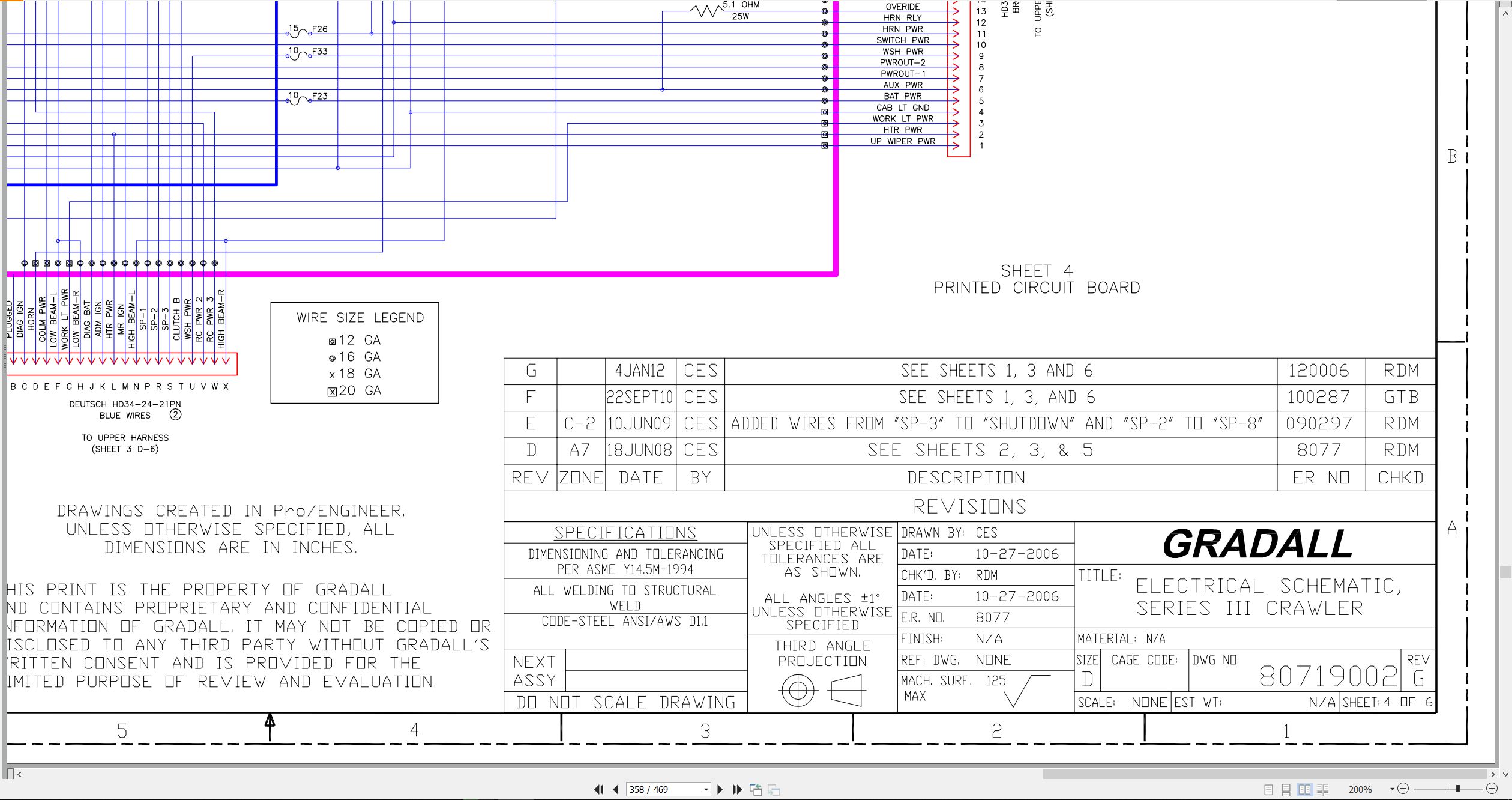This screenshot has width=1512, height=800.
Task: Open the zoom level dropdown arrow
Action: pyautogui.click(x=1392, y=789)
